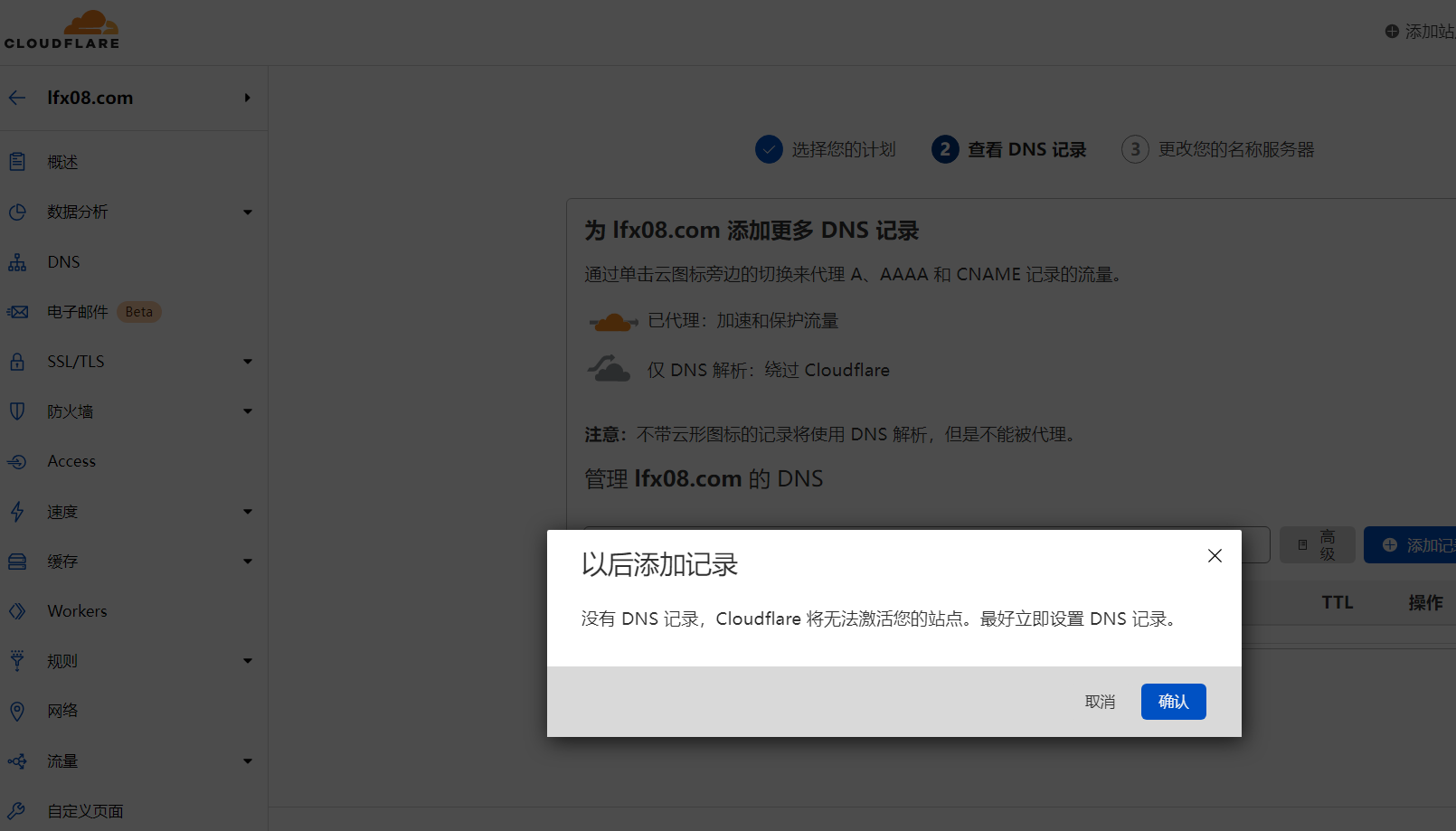The image size is (1456, 831).
Task: Click the step 3 number circle
Action: (1136, 149)
